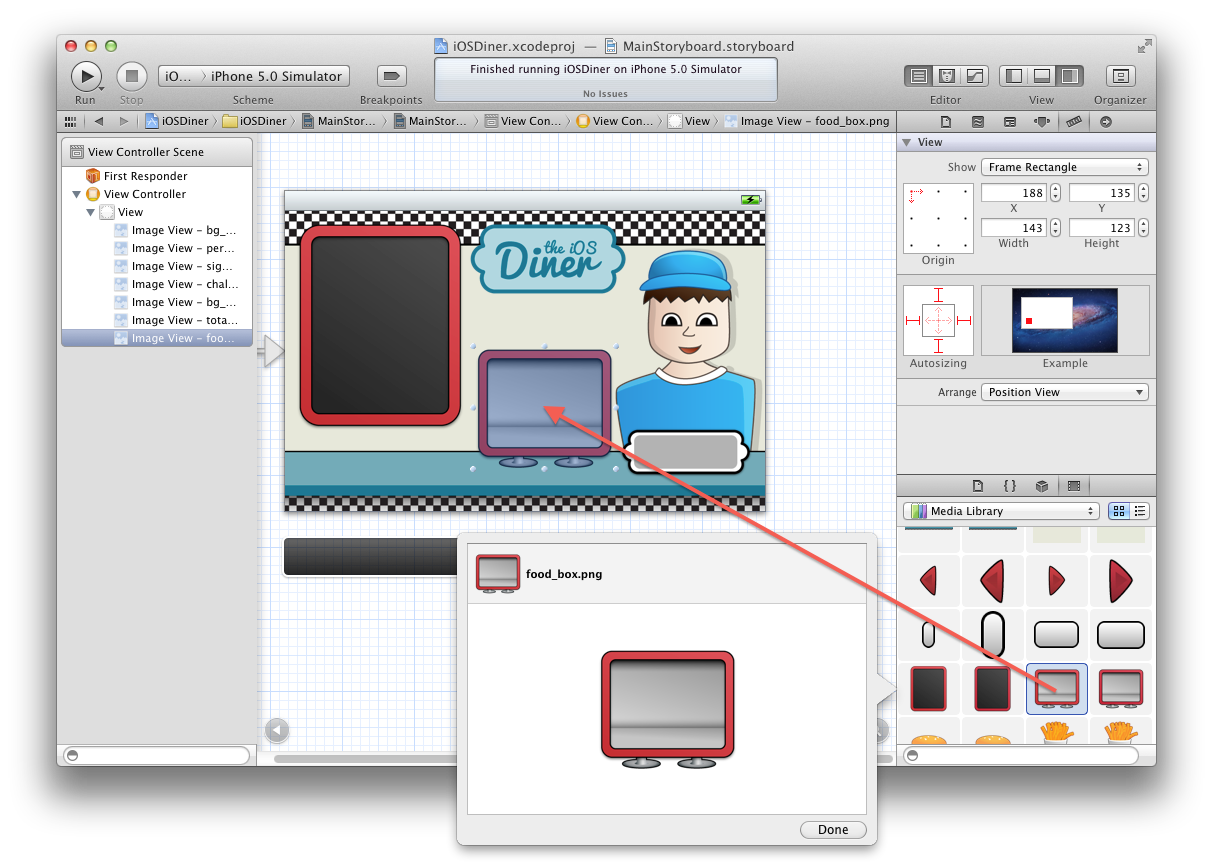Switch to the Version editor
Screen dimensions: 1213x865
[x=973, y=76]
